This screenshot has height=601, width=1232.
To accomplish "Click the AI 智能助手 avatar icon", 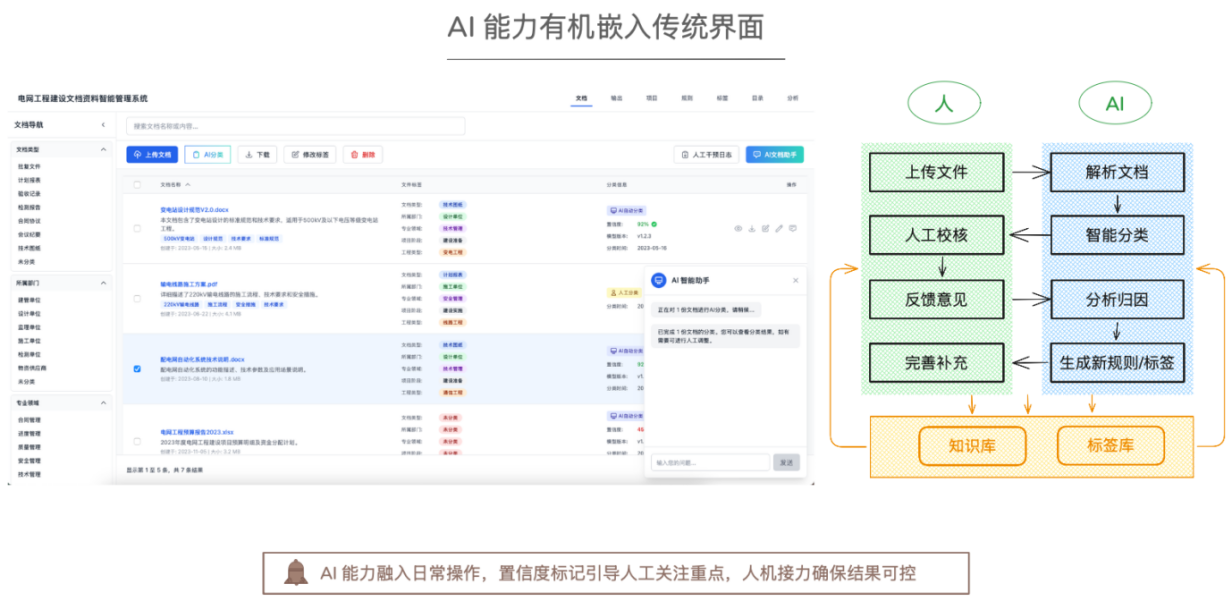I will click(658, 281).
